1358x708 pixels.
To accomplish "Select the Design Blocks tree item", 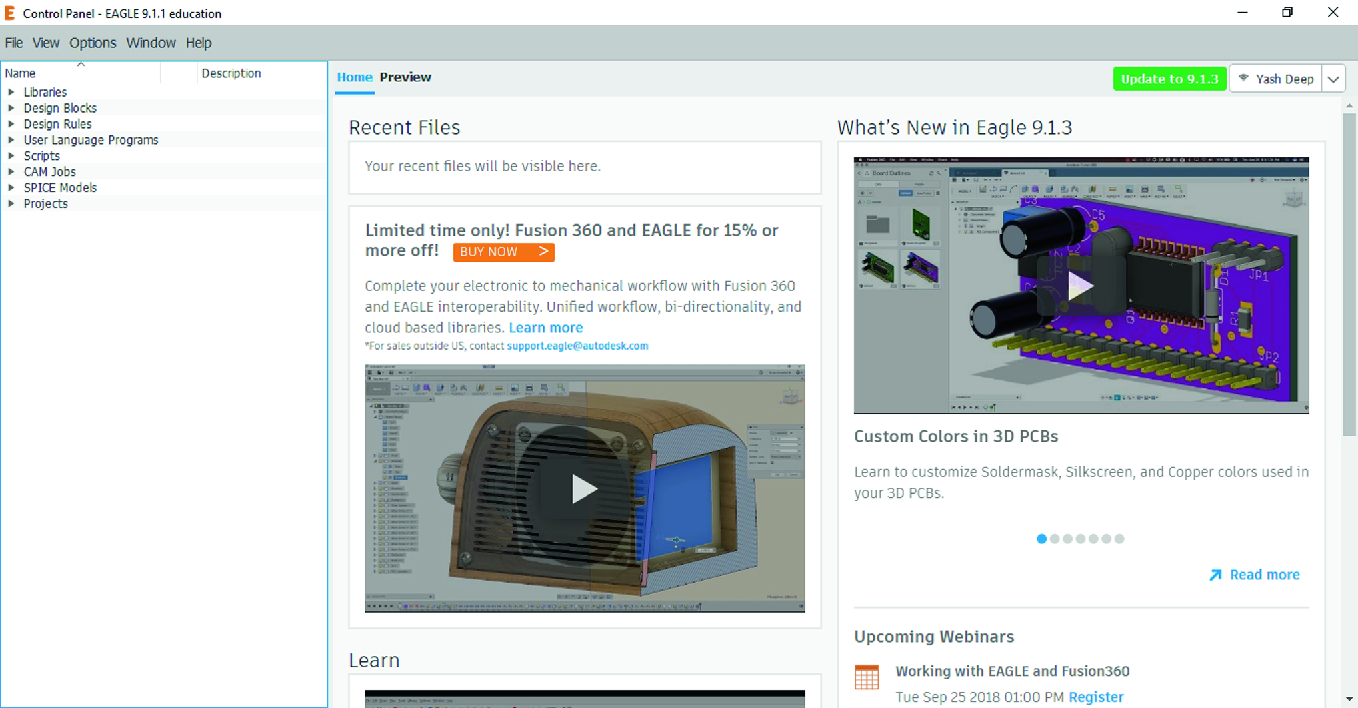I will 60,108.
